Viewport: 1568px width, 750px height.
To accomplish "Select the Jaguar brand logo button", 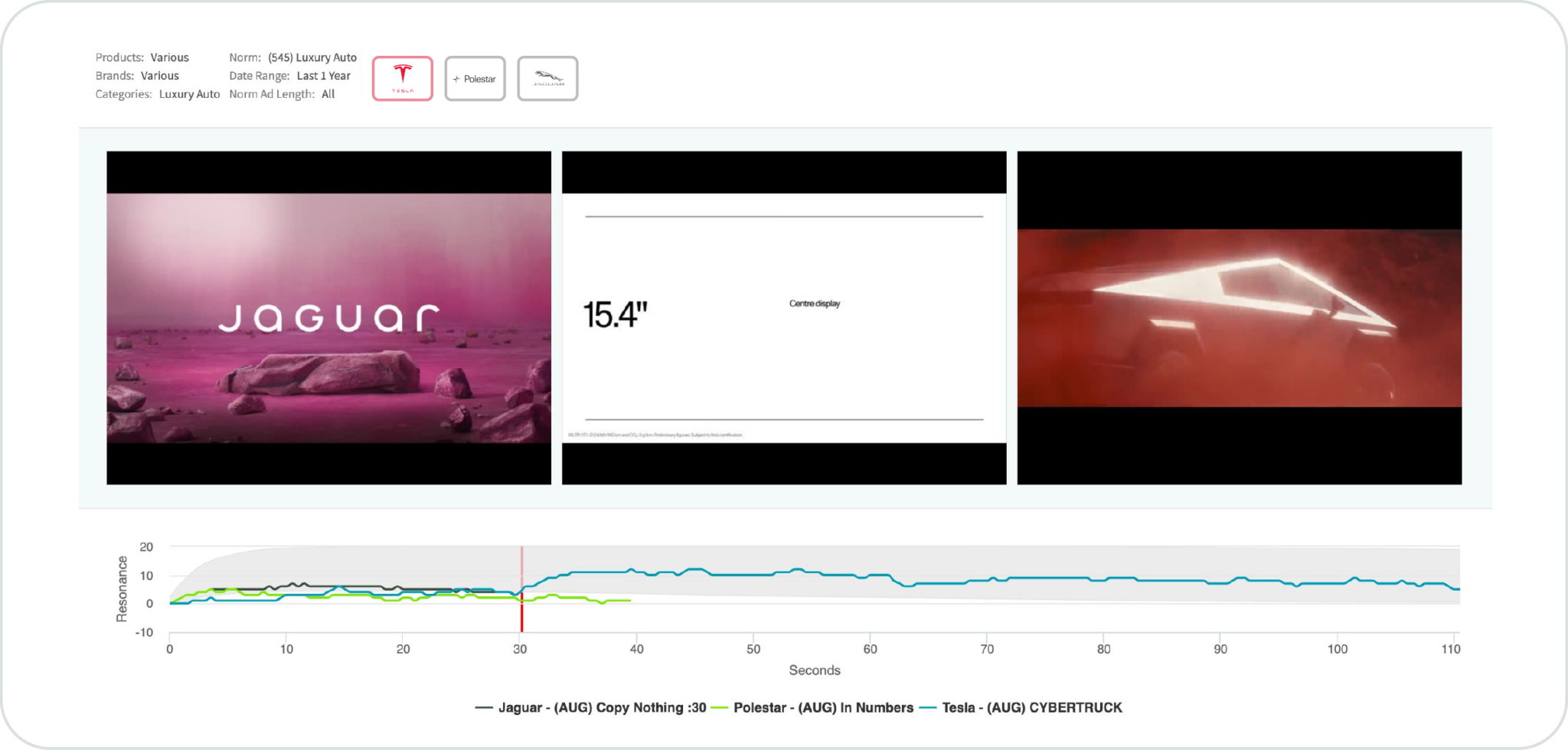I will pyautogui.click(x=547, y=78).
